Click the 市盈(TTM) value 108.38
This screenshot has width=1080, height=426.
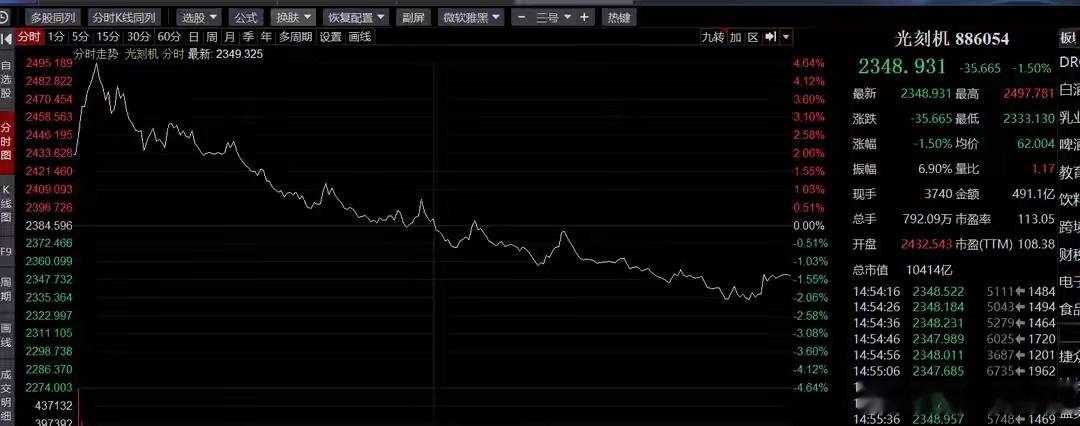1036,244
